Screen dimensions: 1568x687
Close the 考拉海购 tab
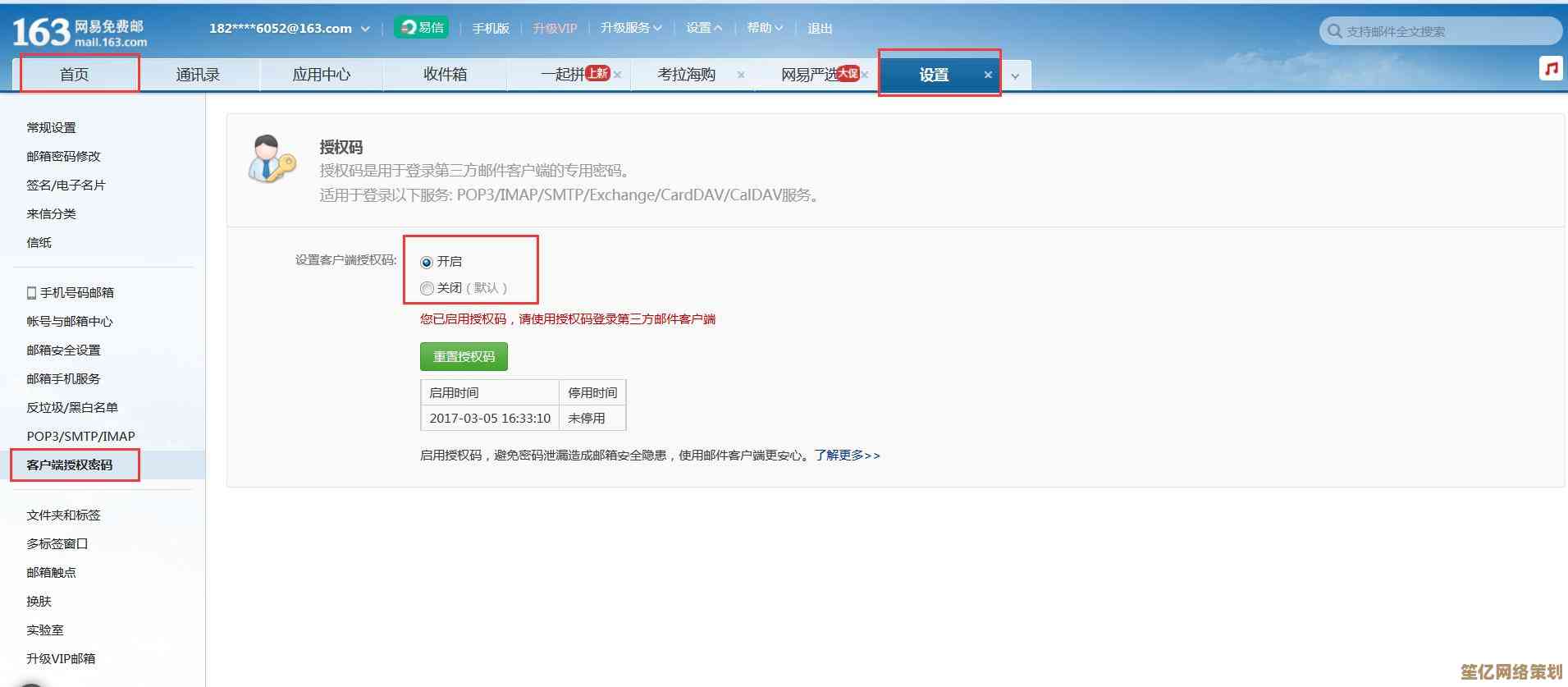[741, 75]
